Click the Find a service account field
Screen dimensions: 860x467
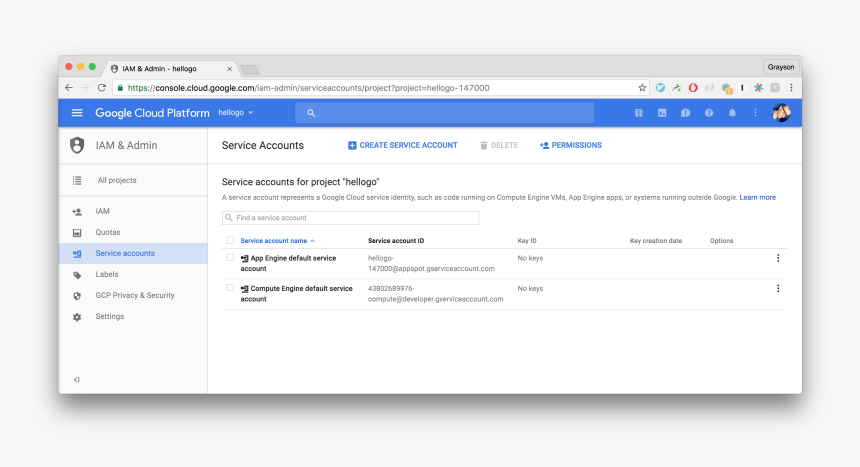tap(350, 218)
